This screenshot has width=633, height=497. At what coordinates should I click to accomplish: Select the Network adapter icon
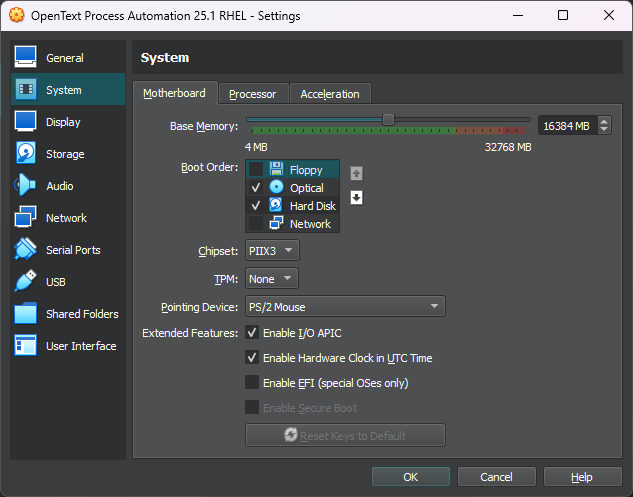26,218
